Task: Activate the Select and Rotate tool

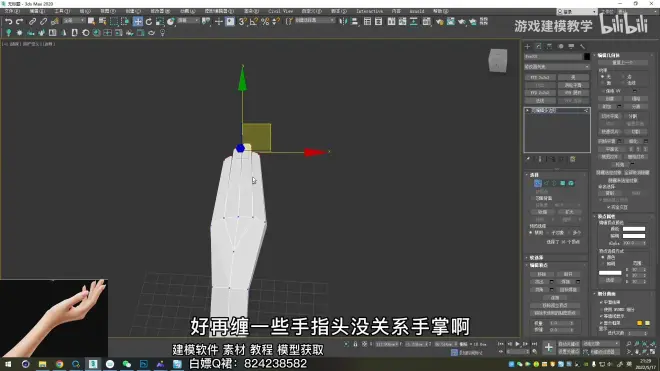Action: pyautogui.click(x=149, y=21)
